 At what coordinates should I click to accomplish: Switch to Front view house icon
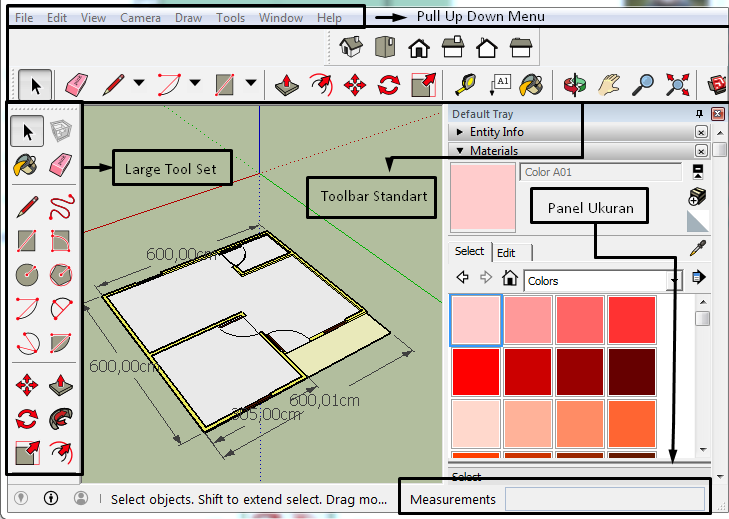pos(419,48)
